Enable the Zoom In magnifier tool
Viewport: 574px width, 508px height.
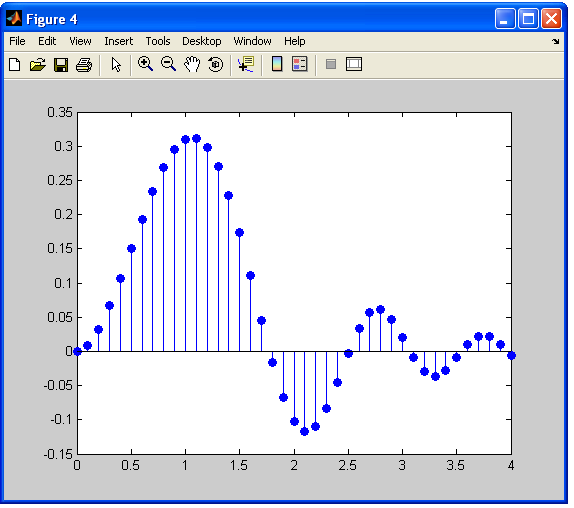(x=145, y=64)
